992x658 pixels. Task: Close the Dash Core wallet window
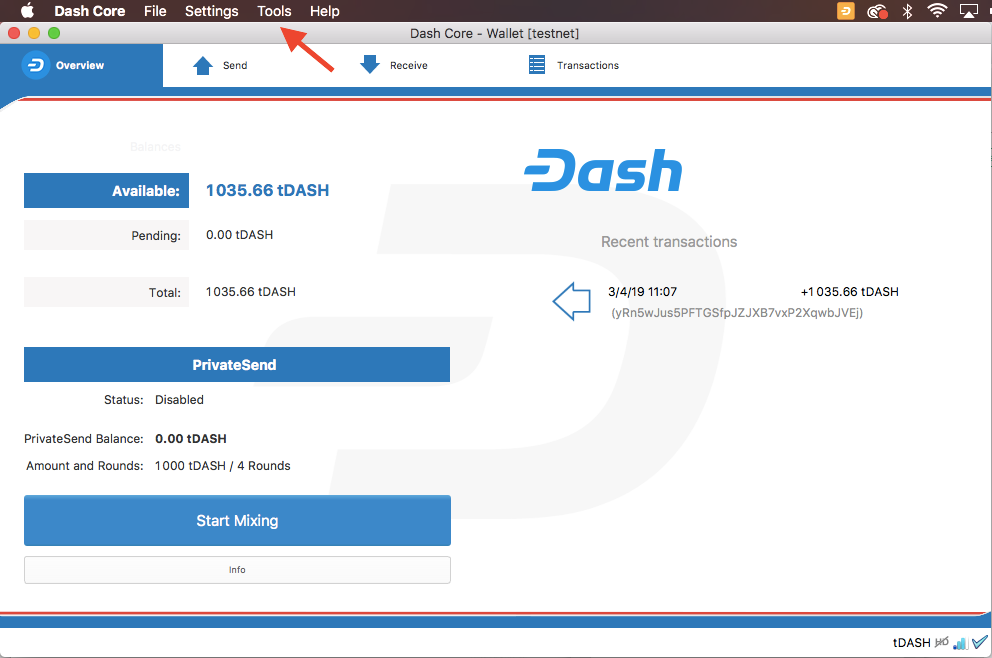point(14,33)
